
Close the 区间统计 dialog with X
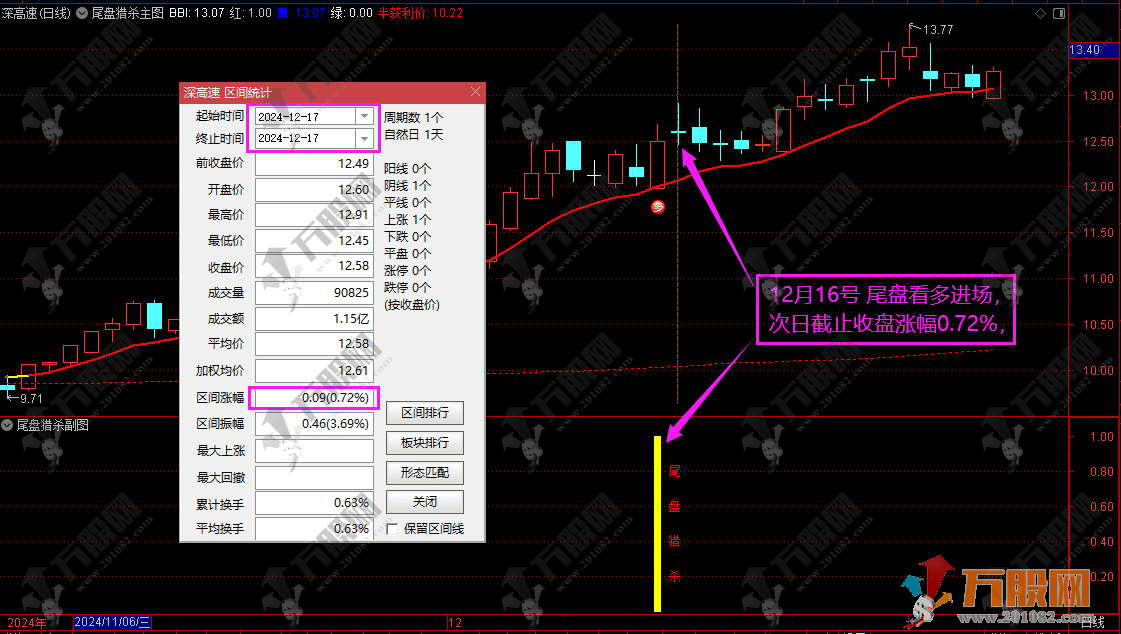click(x=475, y=92)
